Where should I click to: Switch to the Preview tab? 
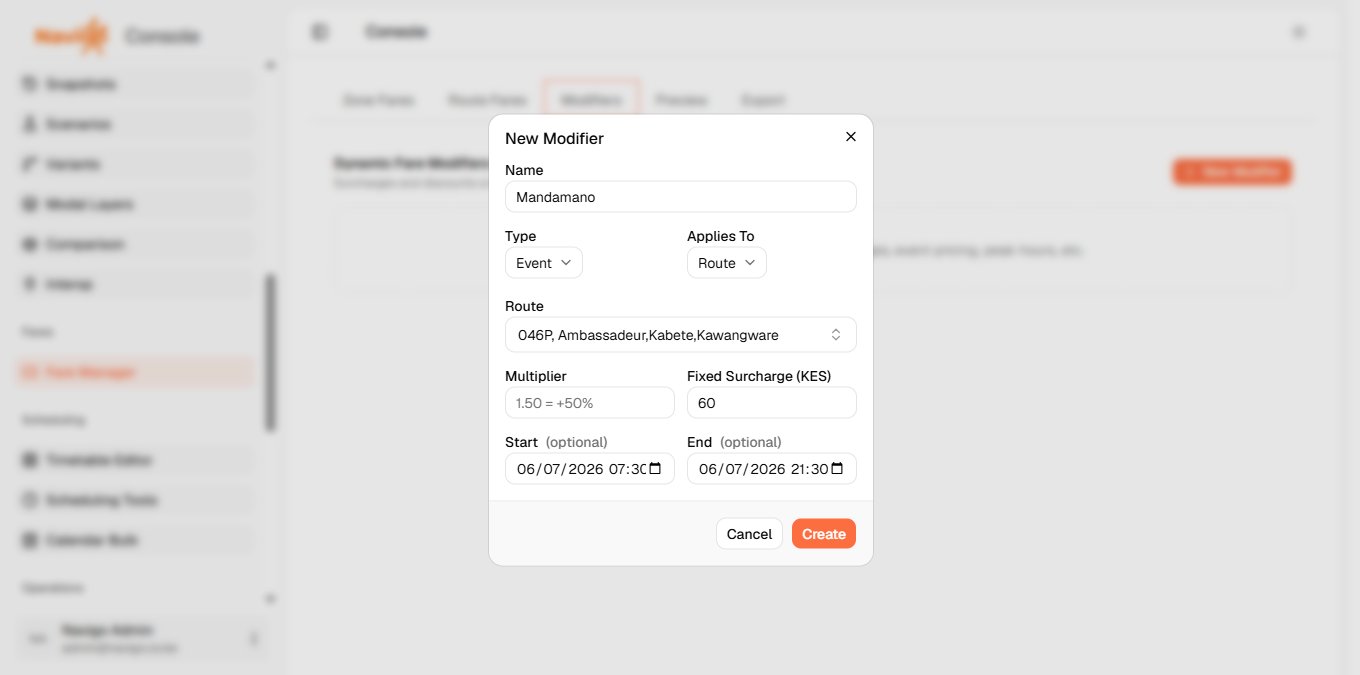coord(681,100)
